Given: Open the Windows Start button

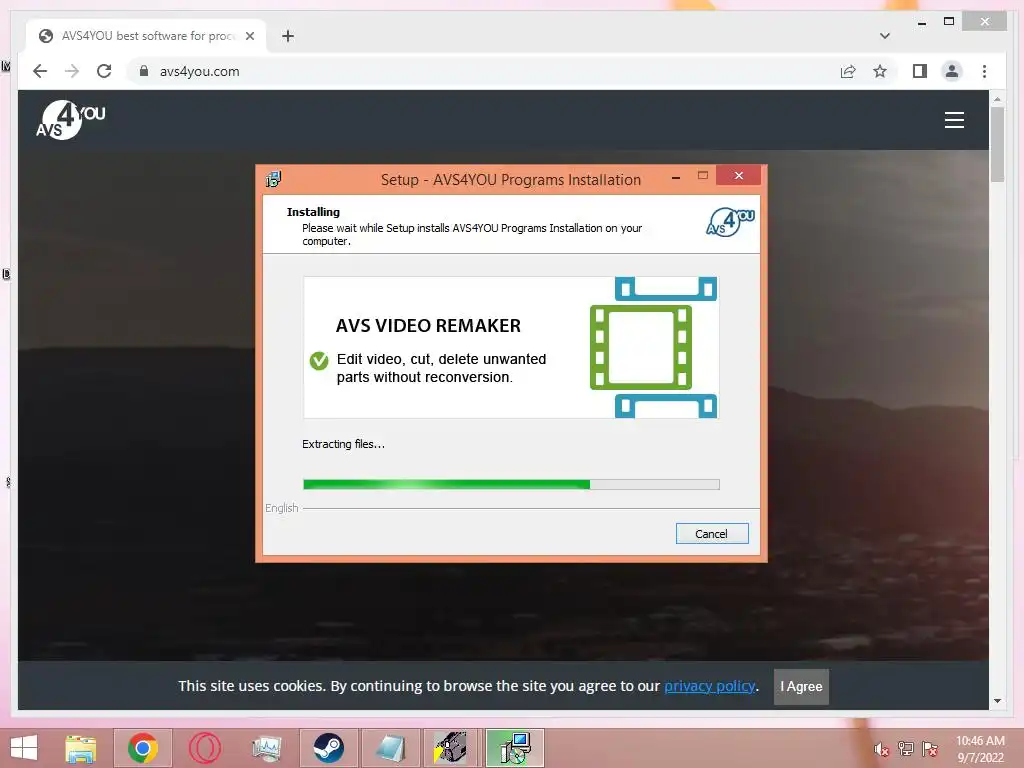Looking at the screenshot, I should [x=24, y=748].
